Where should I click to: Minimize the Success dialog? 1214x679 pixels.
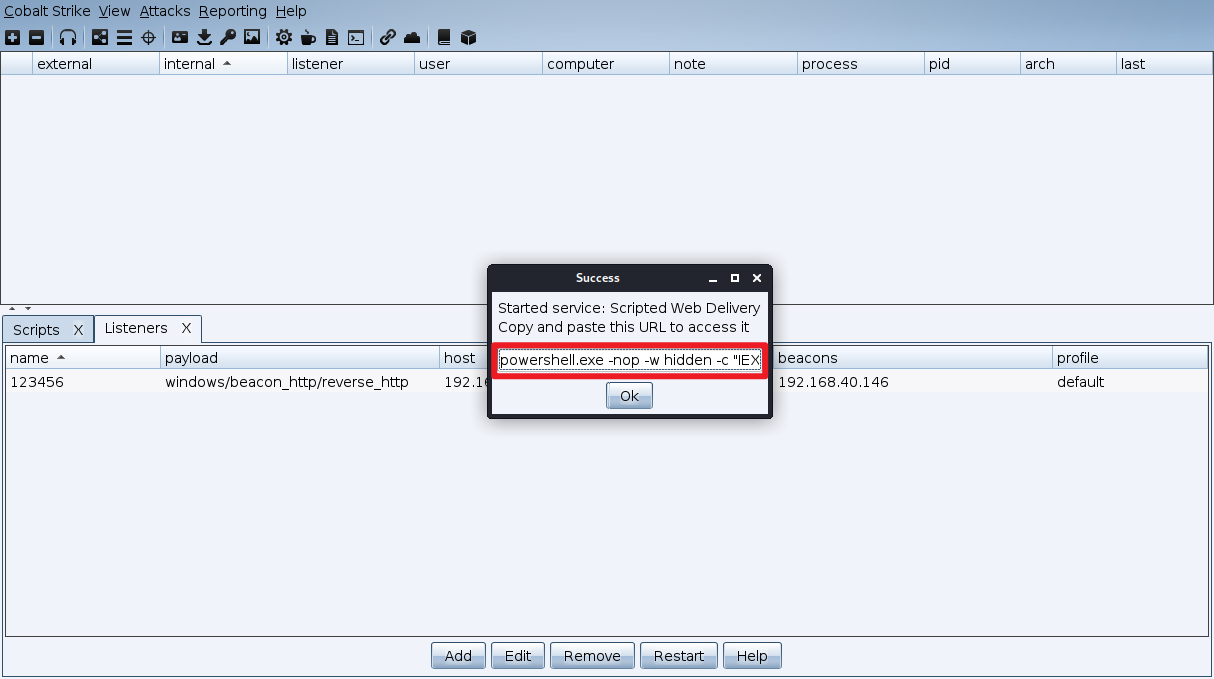coord(714,278)
